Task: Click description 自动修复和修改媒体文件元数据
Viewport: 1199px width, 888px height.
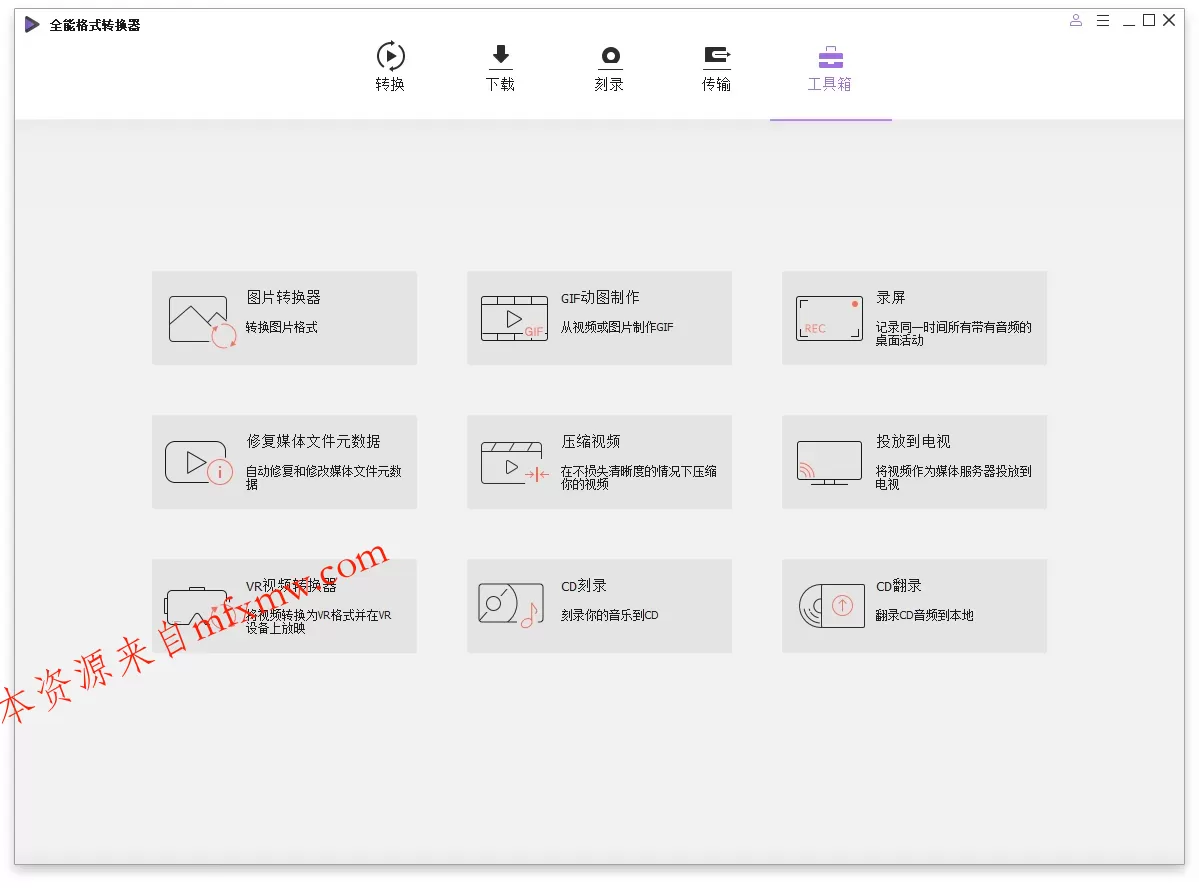Action: pyautogui.click(x=323, y=477)
